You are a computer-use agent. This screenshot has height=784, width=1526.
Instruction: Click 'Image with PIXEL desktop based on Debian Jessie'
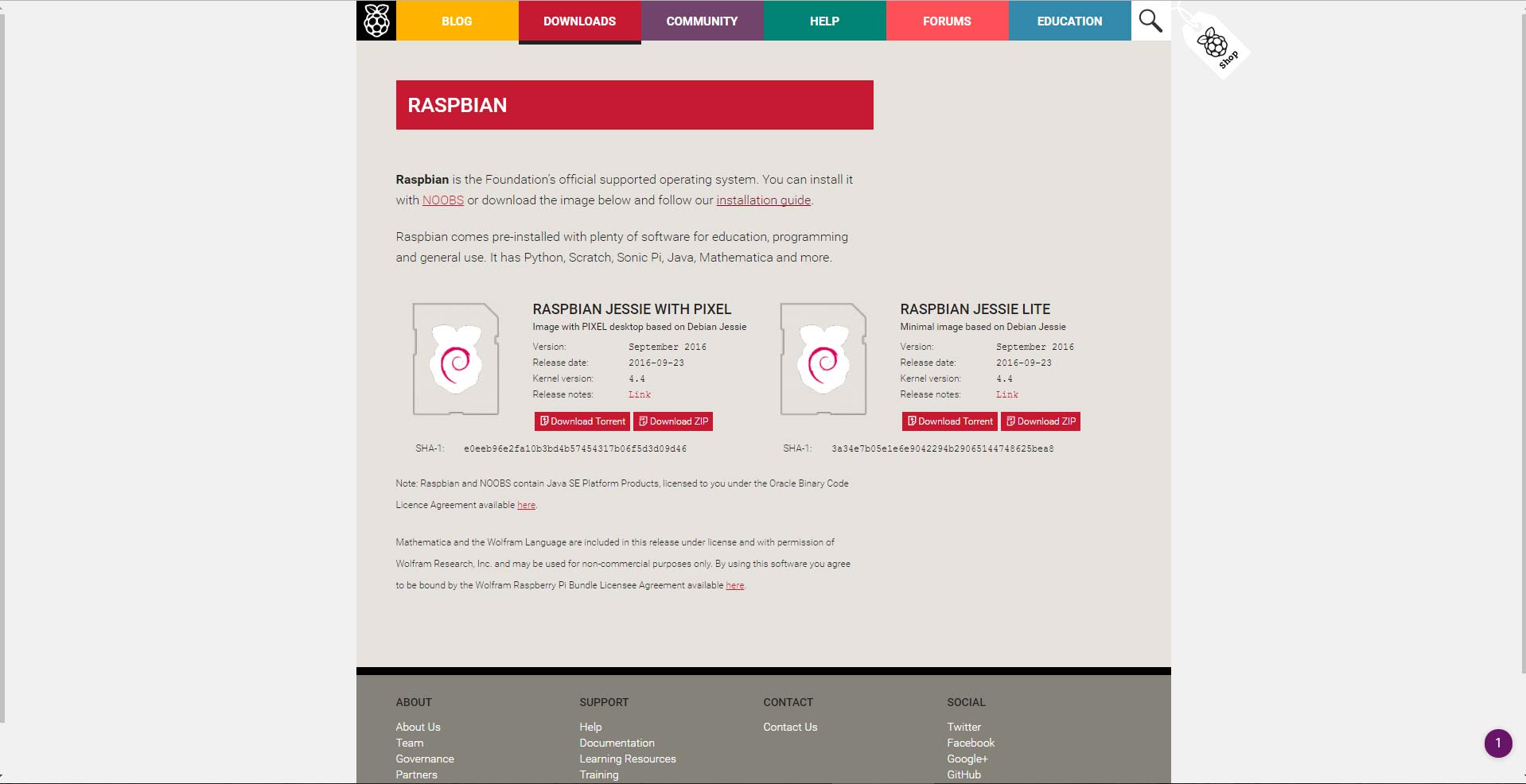click(640, 327)
